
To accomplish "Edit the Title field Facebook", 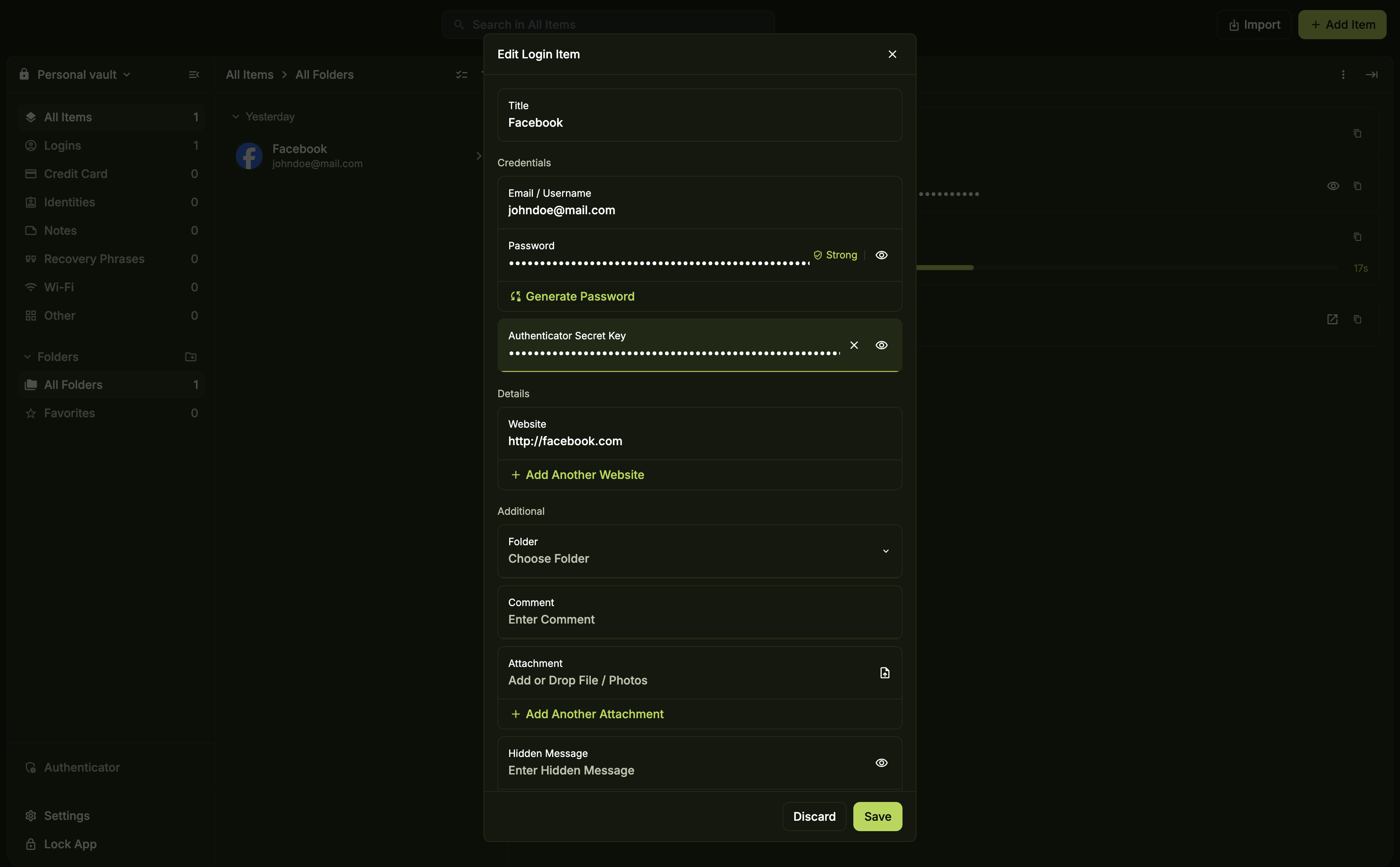I will [x=699, y=115].
